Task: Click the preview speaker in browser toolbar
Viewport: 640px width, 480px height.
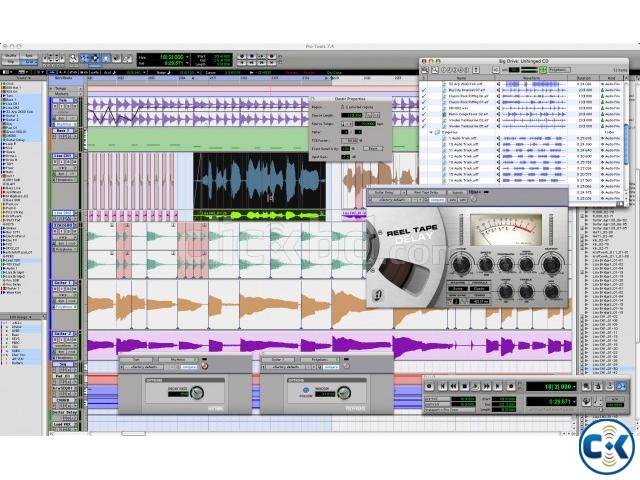Action: tap(496, 70)
